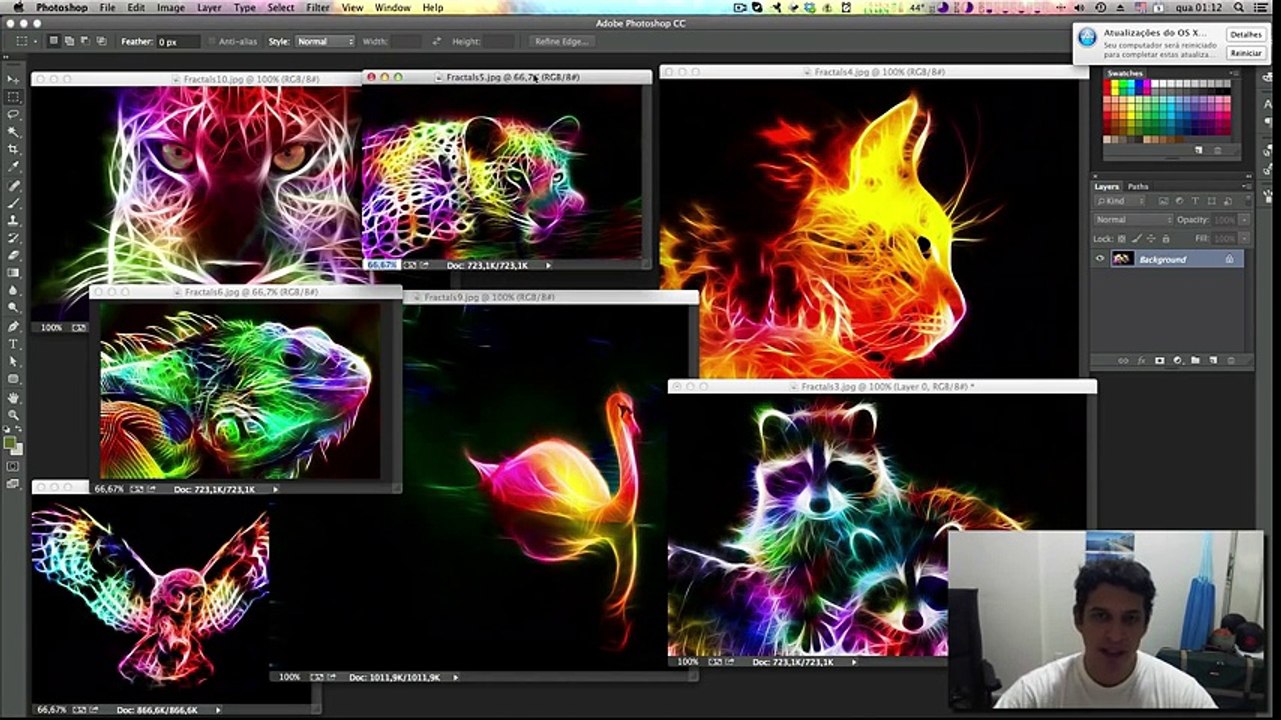Viewport: 1281px width, 720px height.
Task: Open the Opacity slider dropdown arrow
Action: [x=1244, y=220]
